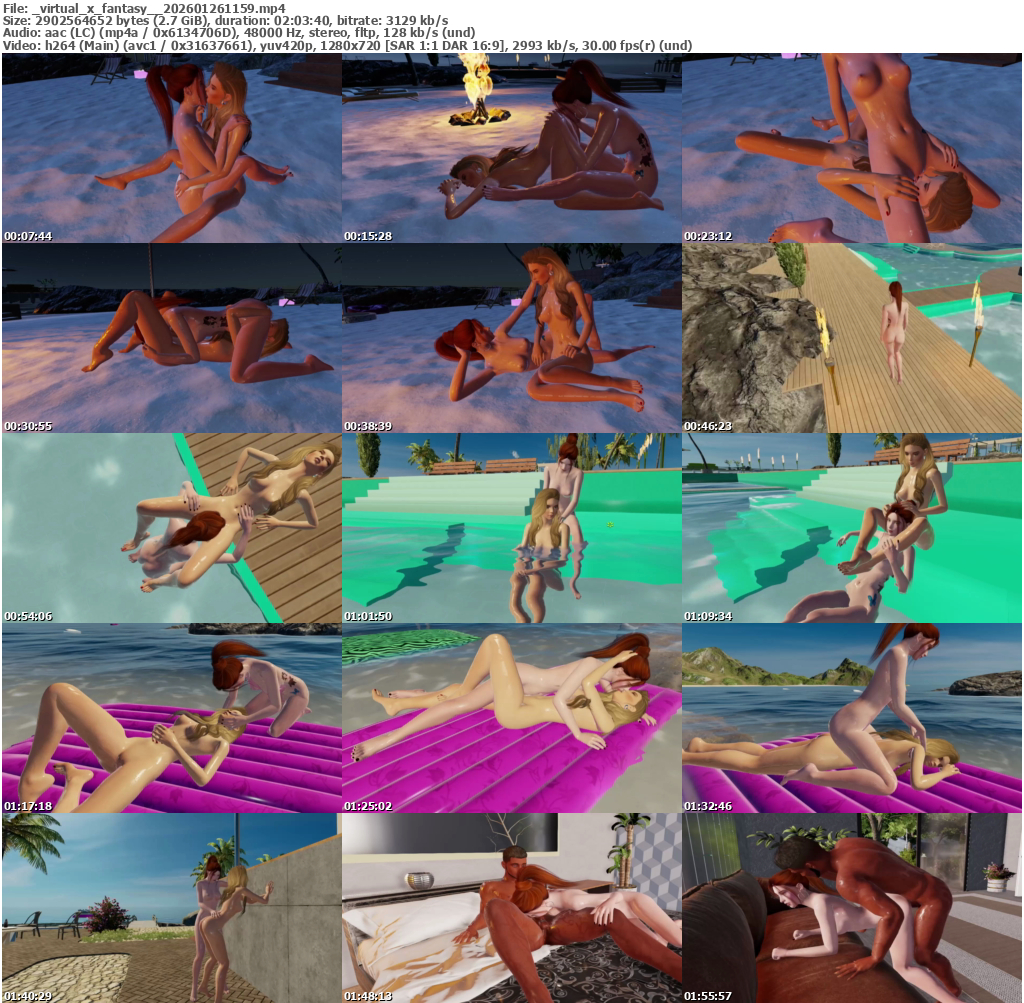The height and width of the screenshot is (1003, 1024).
Task: Select the thumbnail stamped 01:32:46
Action: click(852, 718)
